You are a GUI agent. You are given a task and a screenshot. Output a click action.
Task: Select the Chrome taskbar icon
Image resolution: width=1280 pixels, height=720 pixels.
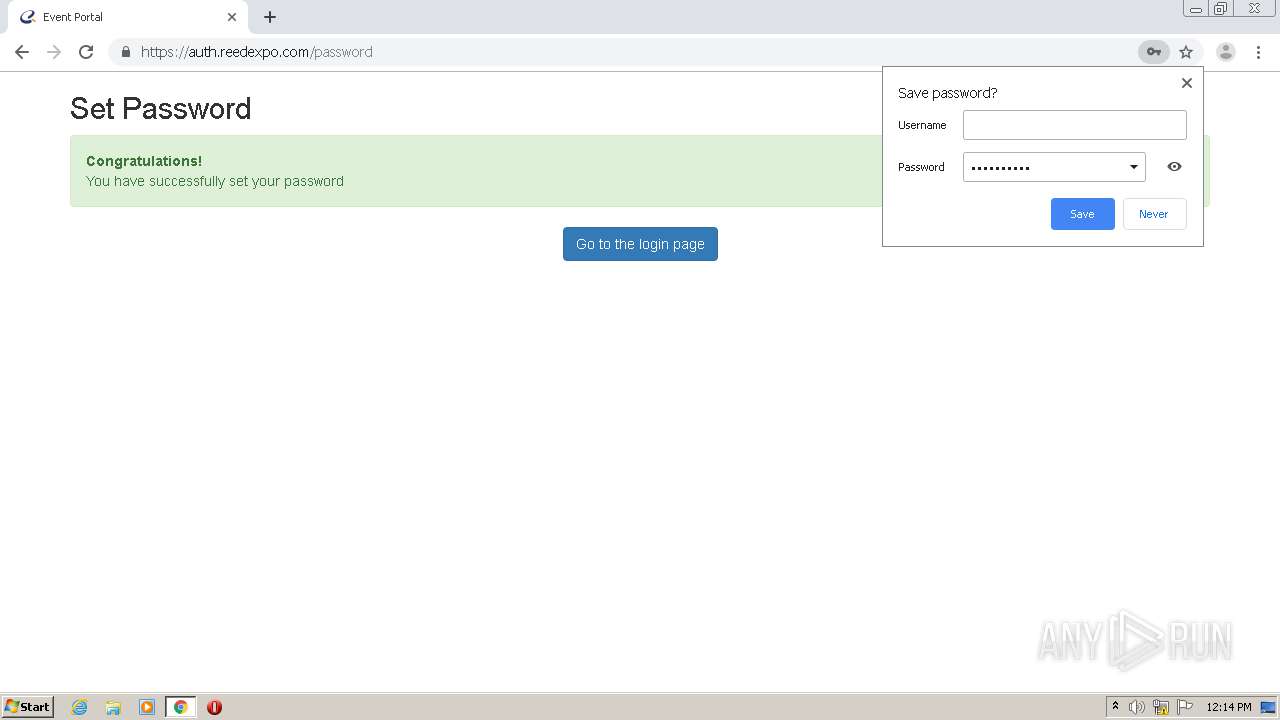pyautogui.click(x=180, y=707)
